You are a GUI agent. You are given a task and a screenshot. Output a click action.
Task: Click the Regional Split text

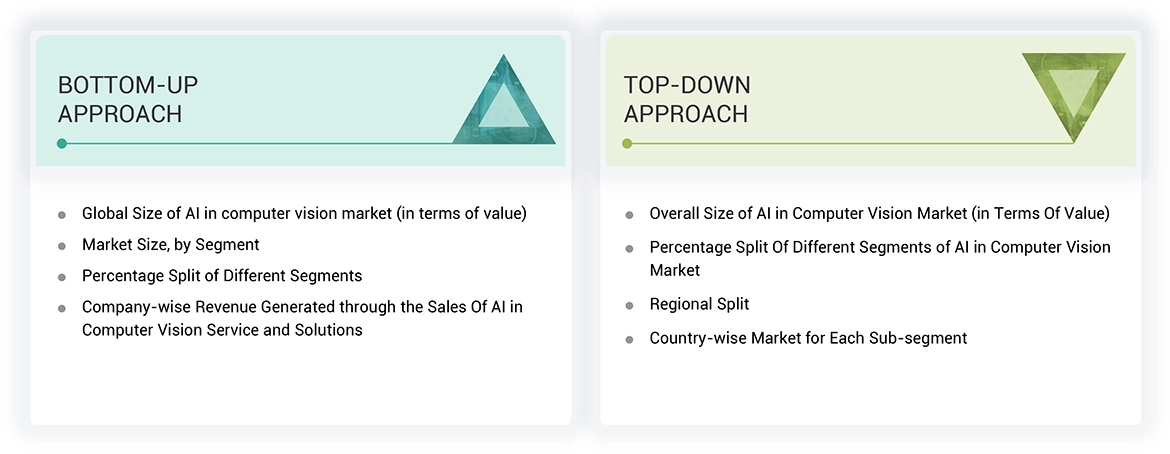[699, 304]
